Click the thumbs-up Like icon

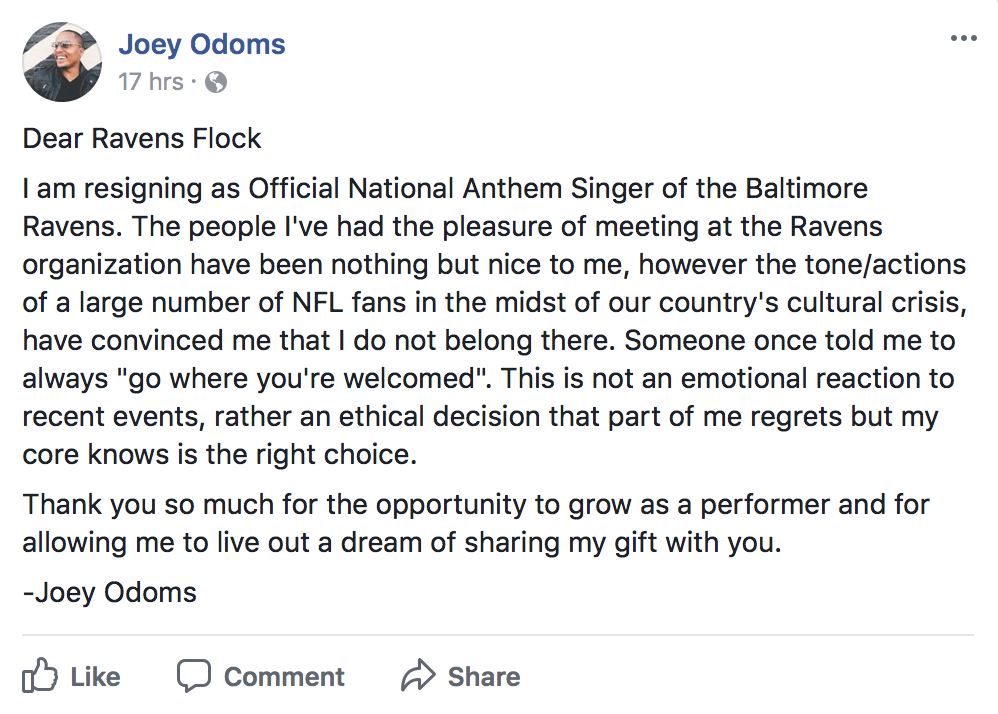coord(40,675)
